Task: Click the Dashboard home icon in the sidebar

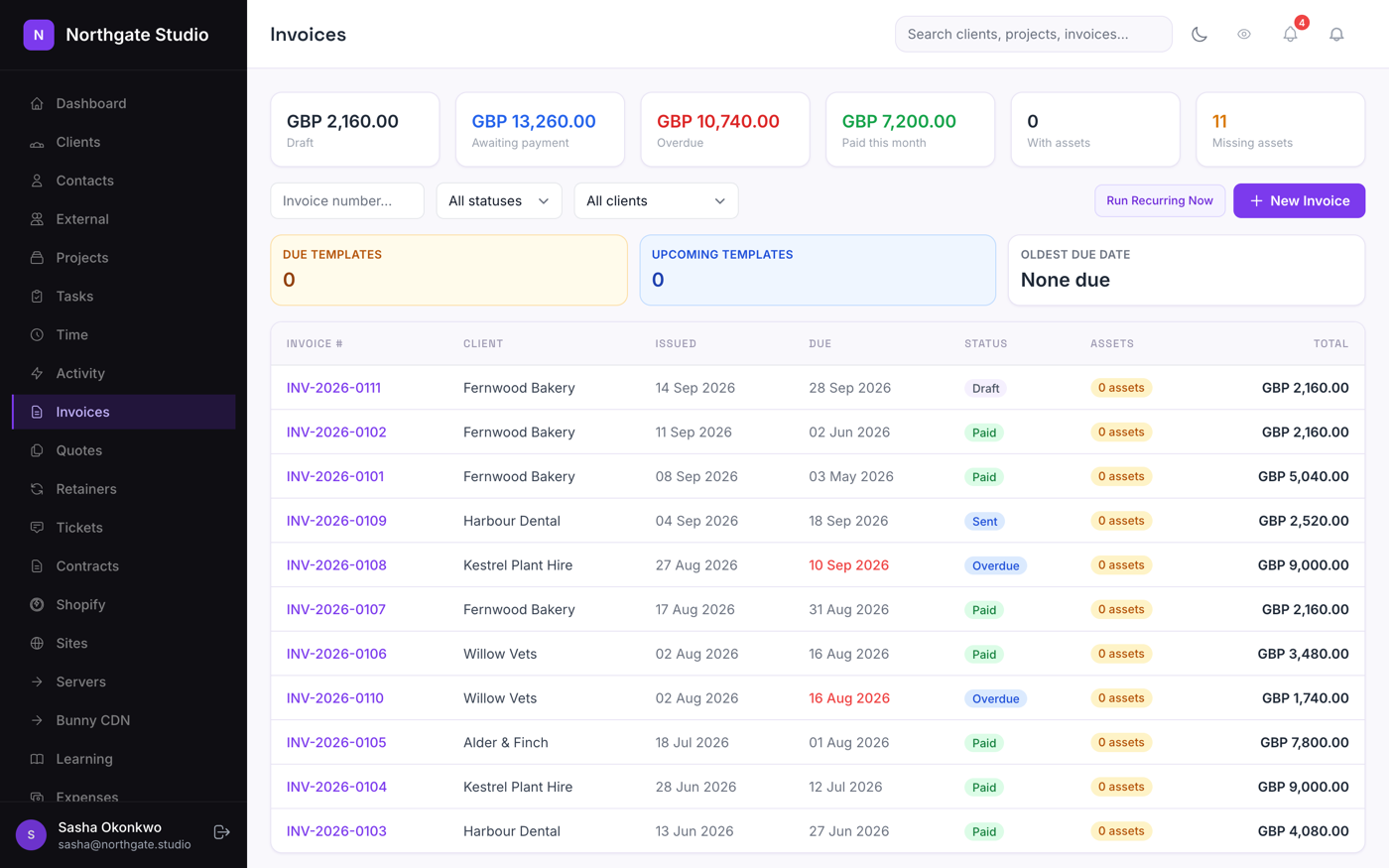Action: coord(37,103)
